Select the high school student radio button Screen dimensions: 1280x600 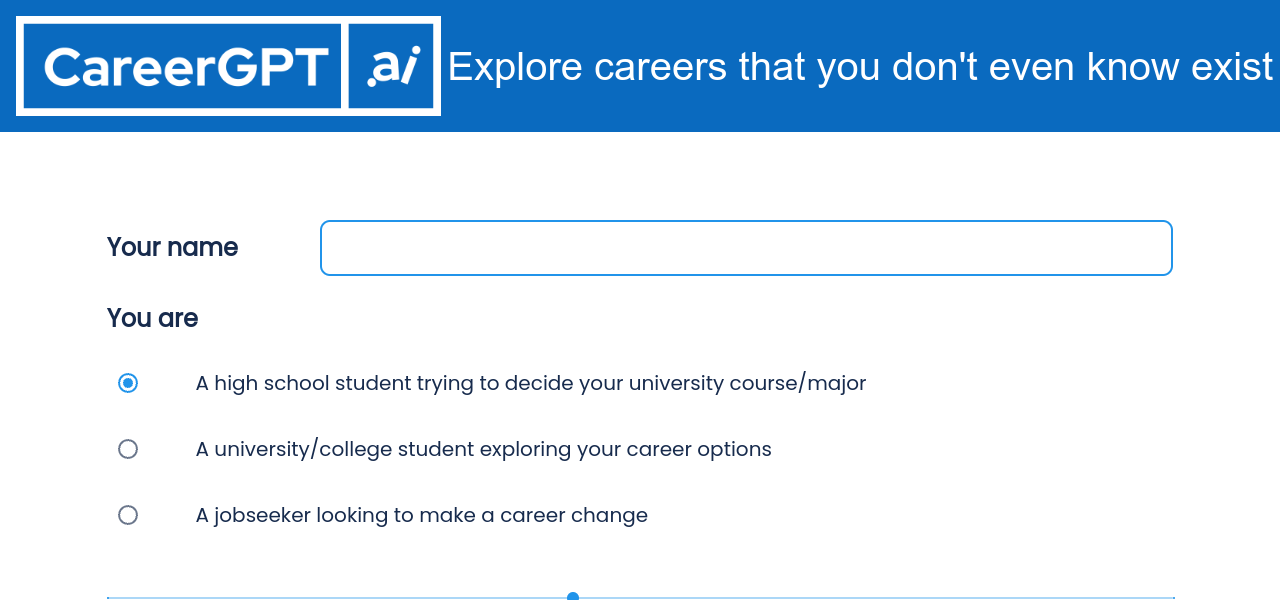pos(128,383)
